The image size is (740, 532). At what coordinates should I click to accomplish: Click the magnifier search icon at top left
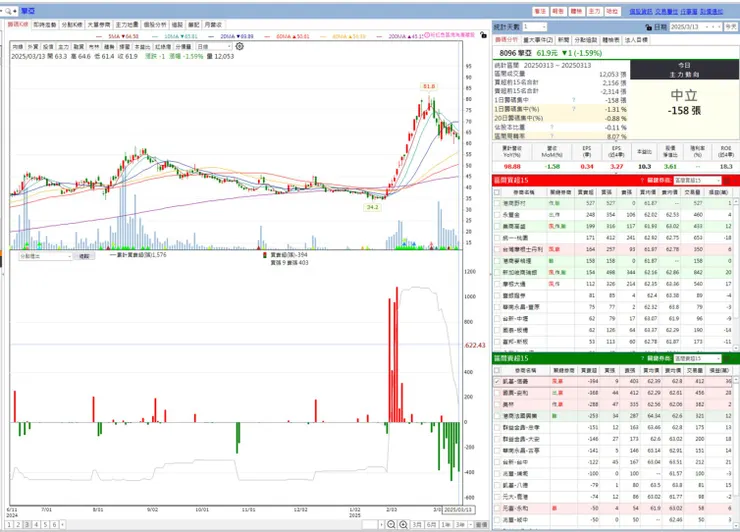coord(8,11)
